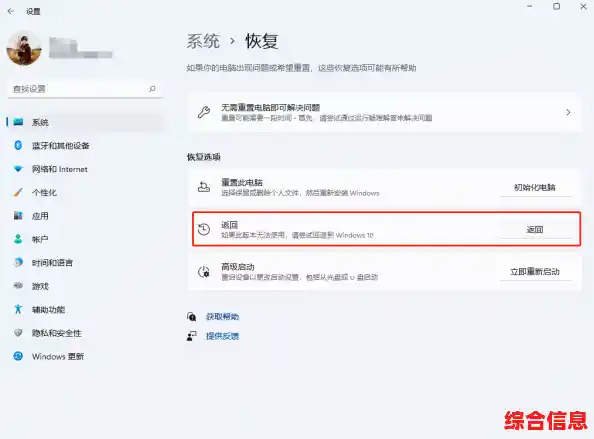Click the Windows Update icon
Viewport: 594px width, 439px height.
[x=18, y=356]
